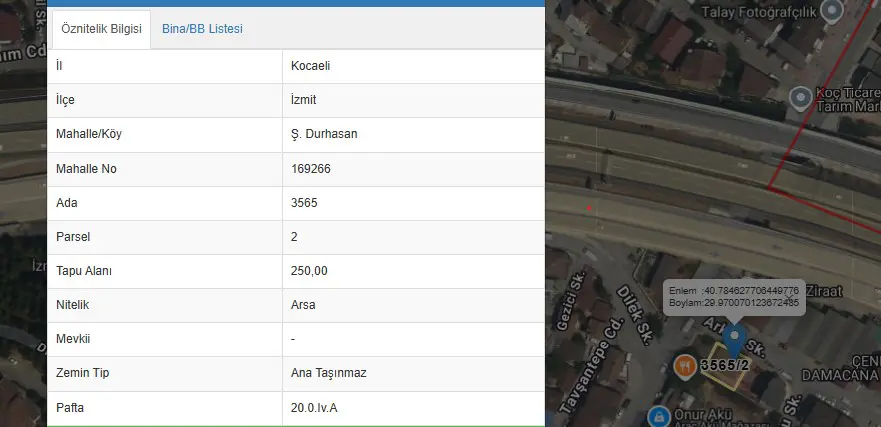Click the Dilek Sk. street label
This screenshot has height=427, width=881.
click(x=634, y=315)
